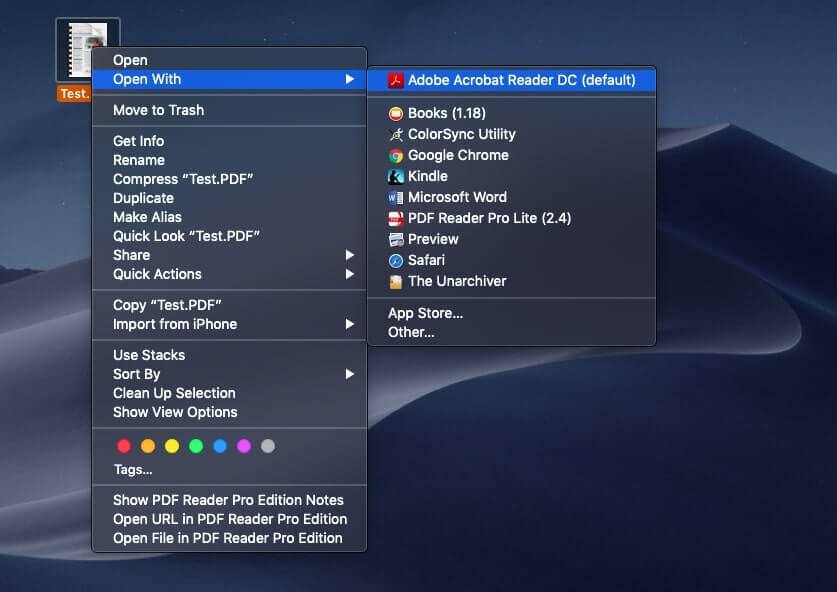Apply the red tag color

pos(124,446)
